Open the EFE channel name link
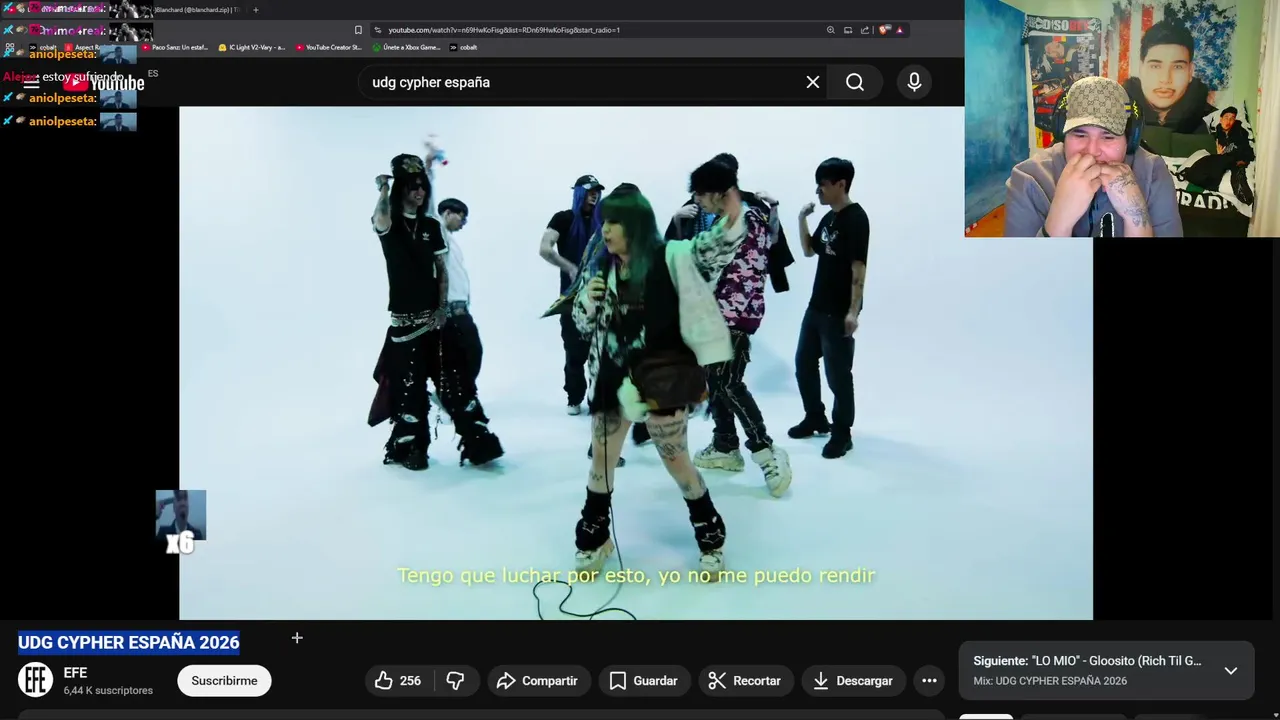The width and height of the screenshot is (1280, 720). click(75, 673)
